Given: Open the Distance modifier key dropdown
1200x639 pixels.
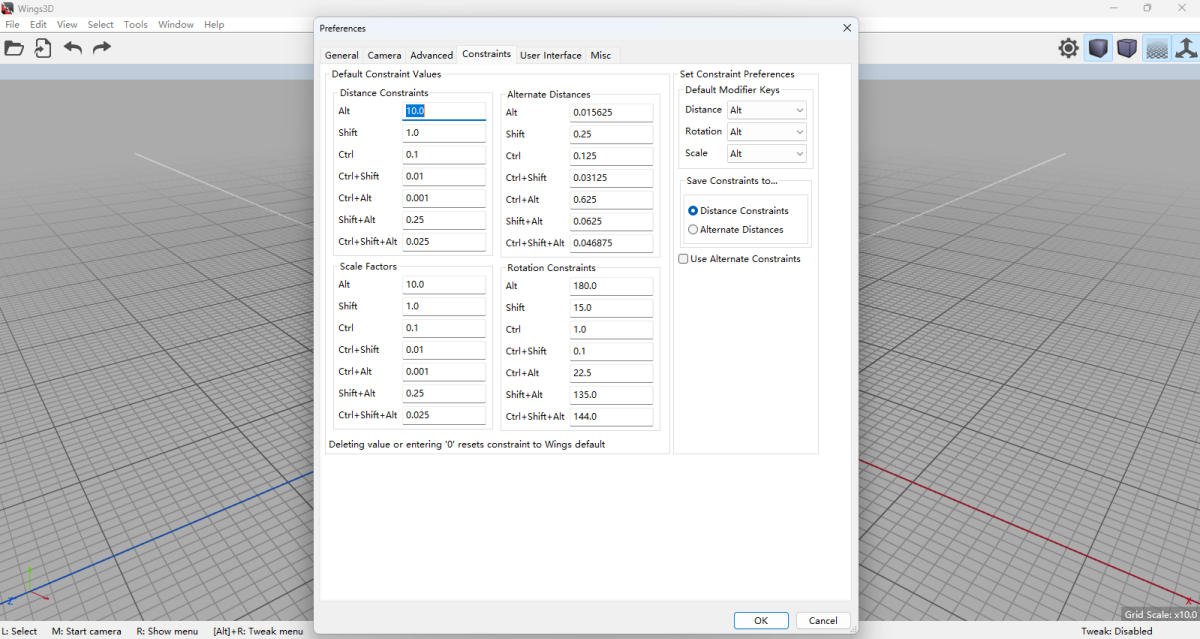Looking at the screenshot, I should point(766,110).
